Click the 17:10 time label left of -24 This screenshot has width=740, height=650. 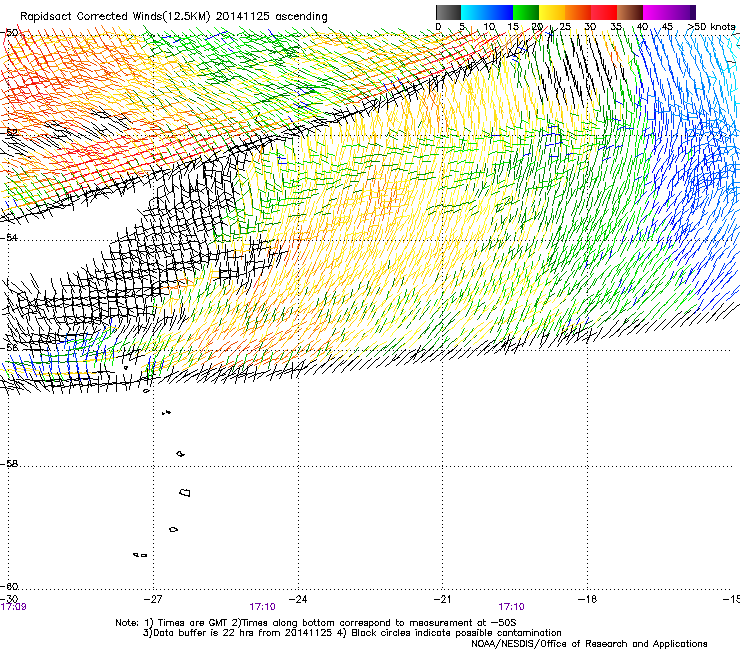(262, 607)
